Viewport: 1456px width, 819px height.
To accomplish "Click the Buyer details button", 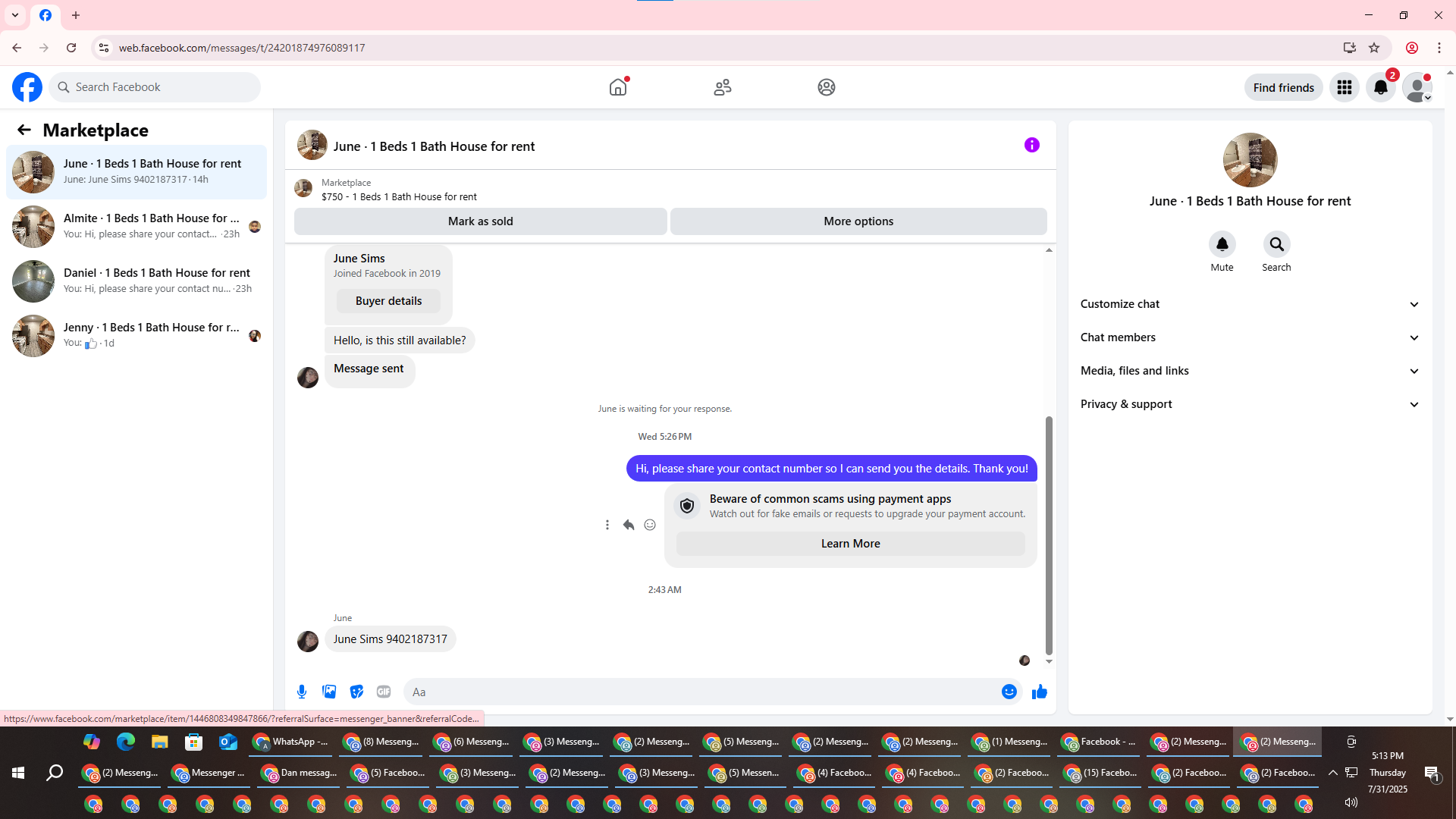I will 388,301.
